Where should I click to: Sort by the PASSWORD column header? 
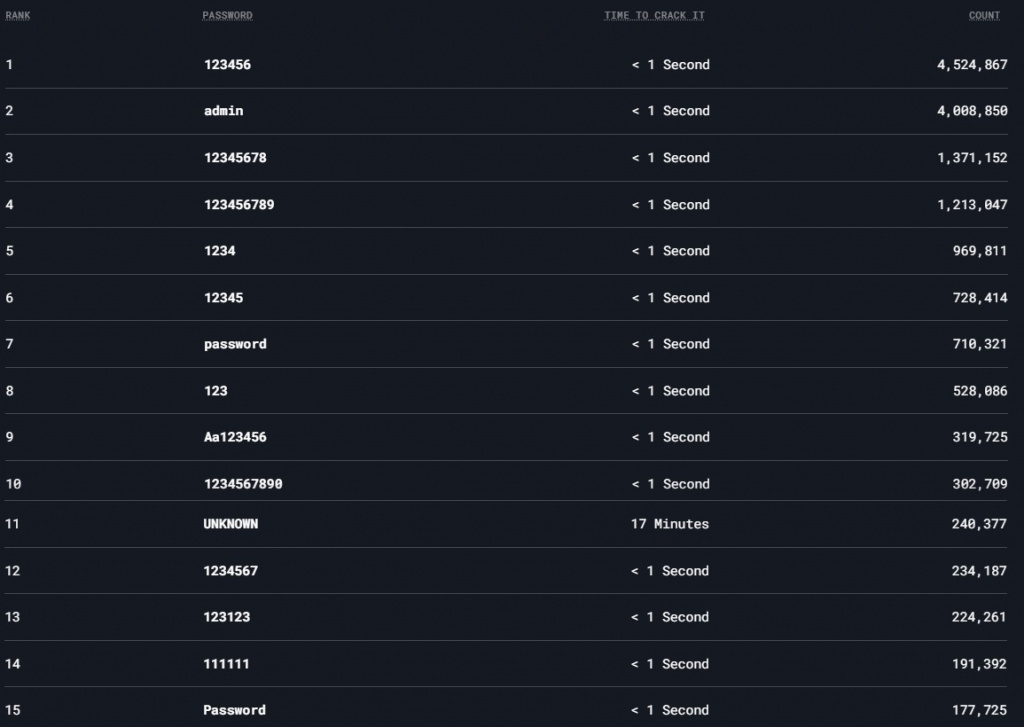click(227, 16)
